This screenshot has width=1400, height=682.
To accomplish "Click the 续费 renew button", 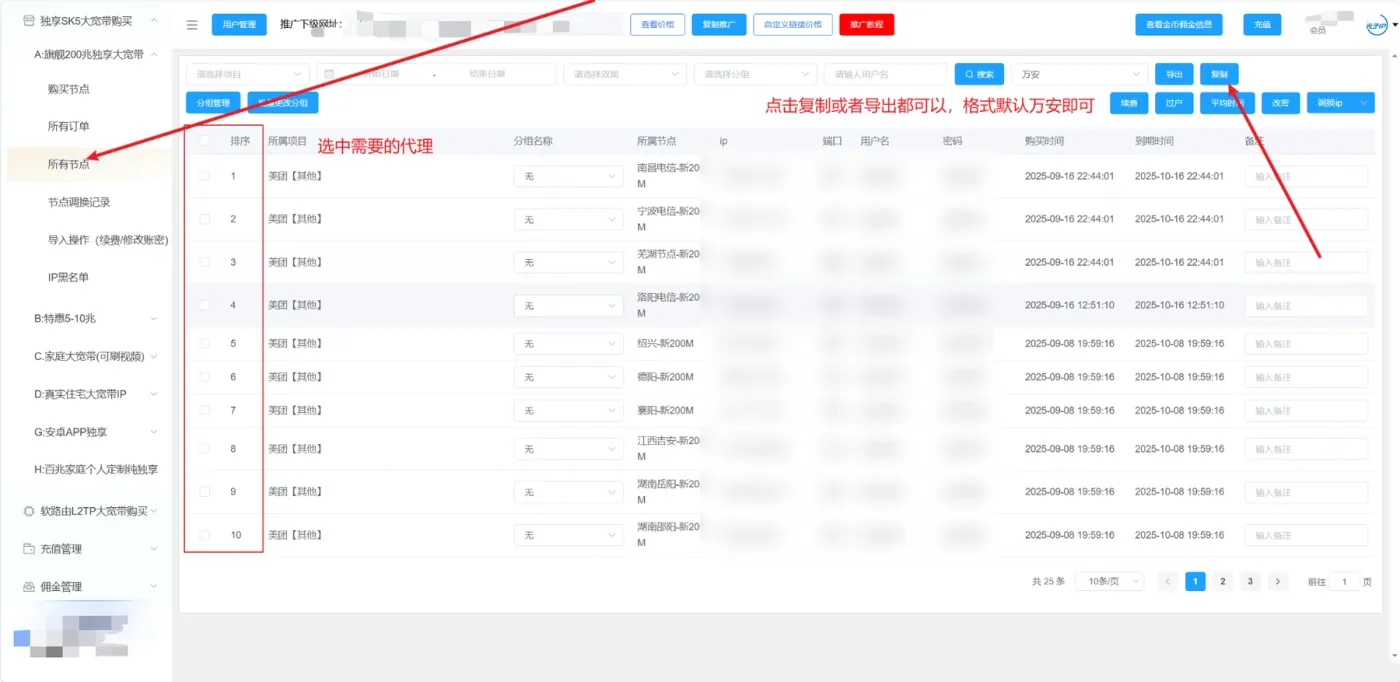I will click(1129, 102).
